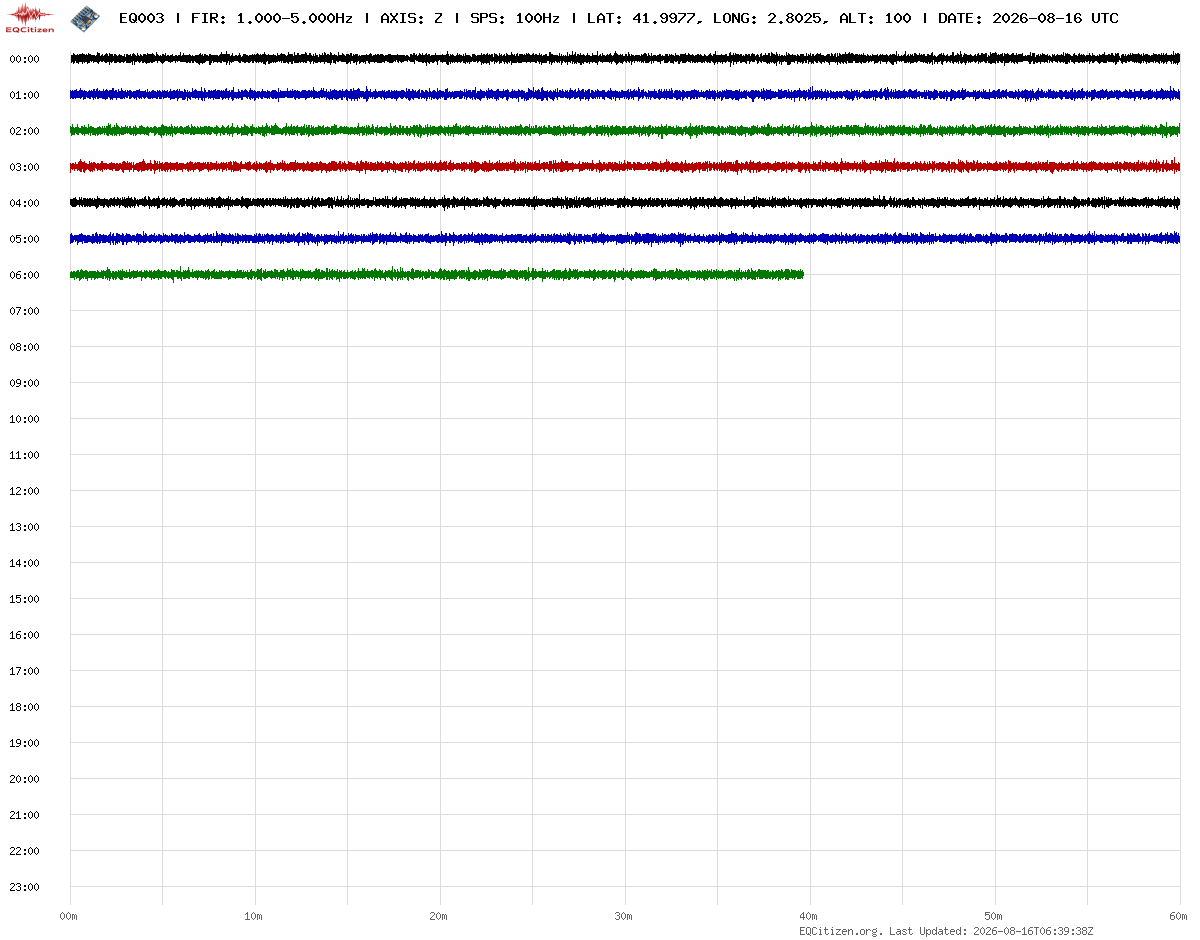Click the blue 05:00 seismic trace
This screenshot has height=940, width=1200.
coord(625,239)
